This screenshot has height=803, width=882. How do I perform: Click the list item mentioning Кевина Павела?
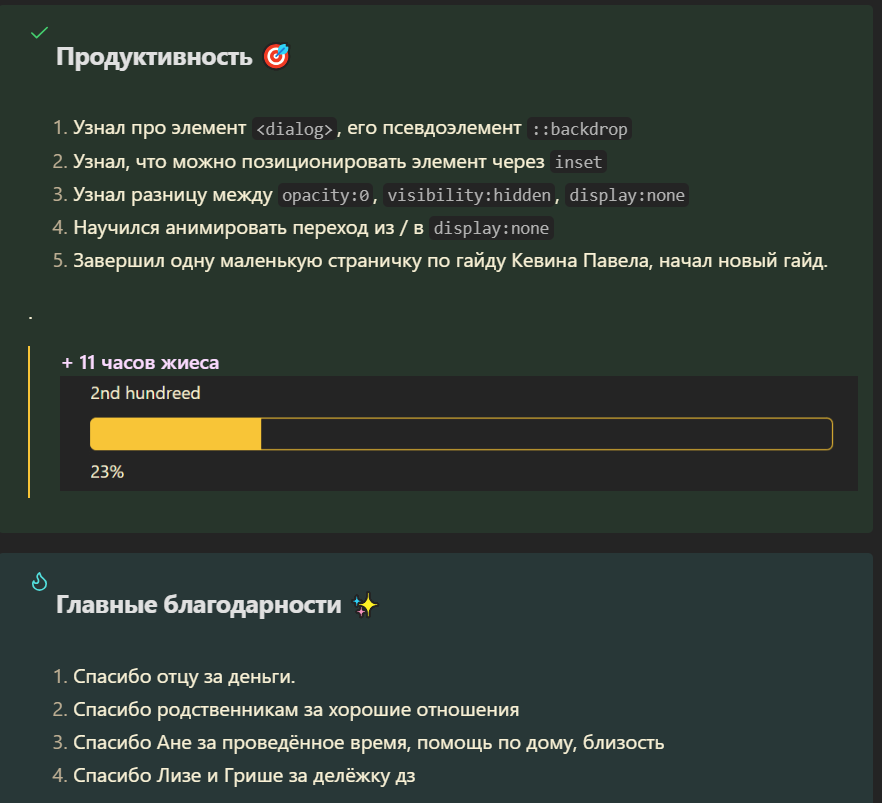[450, 261]
